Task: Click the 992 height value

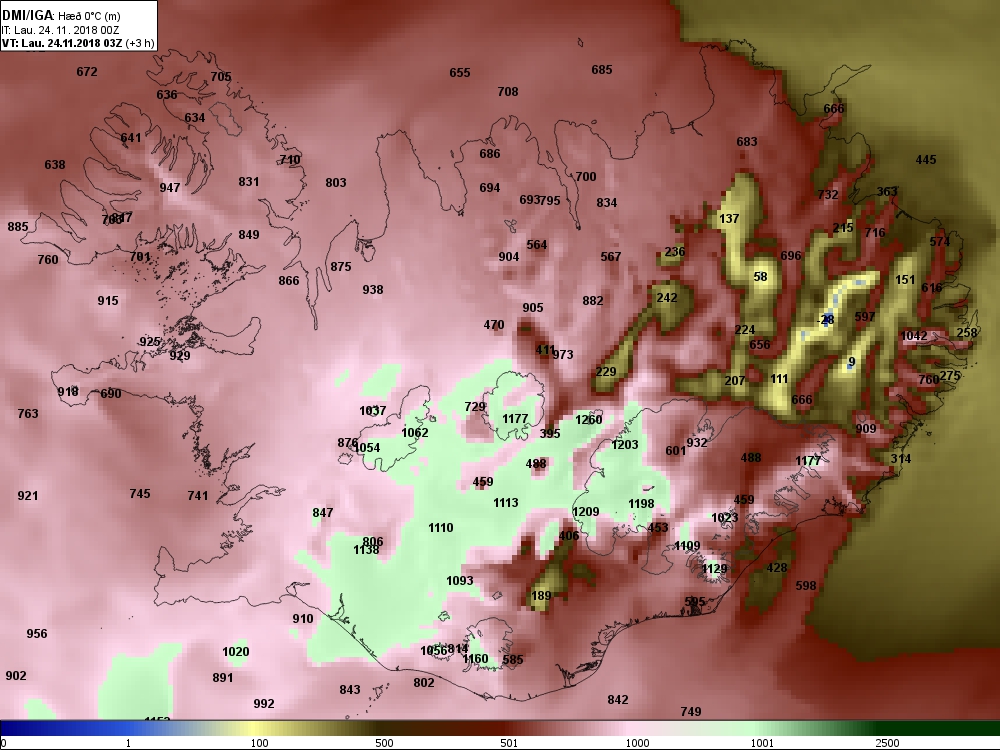Action: point(263,704)
